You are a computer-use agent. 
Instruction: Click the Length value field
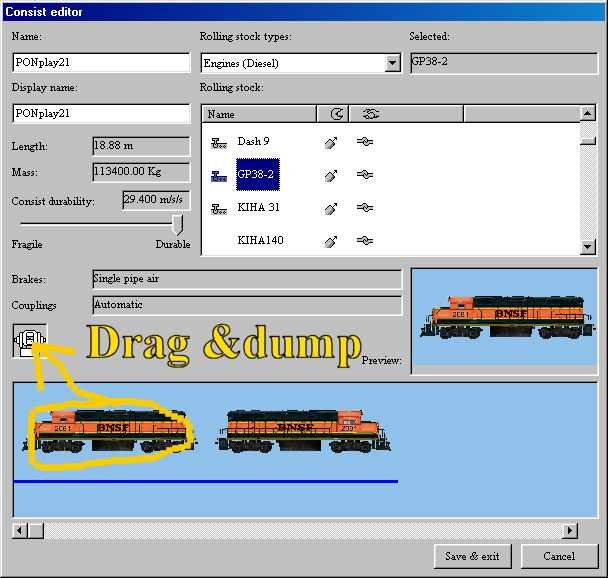pos(141,146)
